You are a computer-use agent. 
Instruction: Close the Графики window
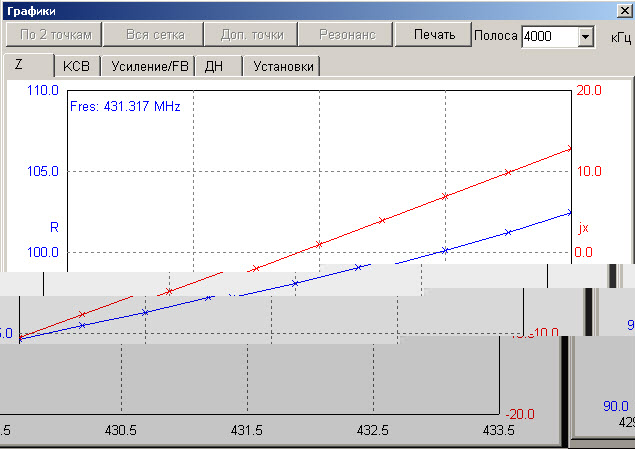click(x=624, y=9)
